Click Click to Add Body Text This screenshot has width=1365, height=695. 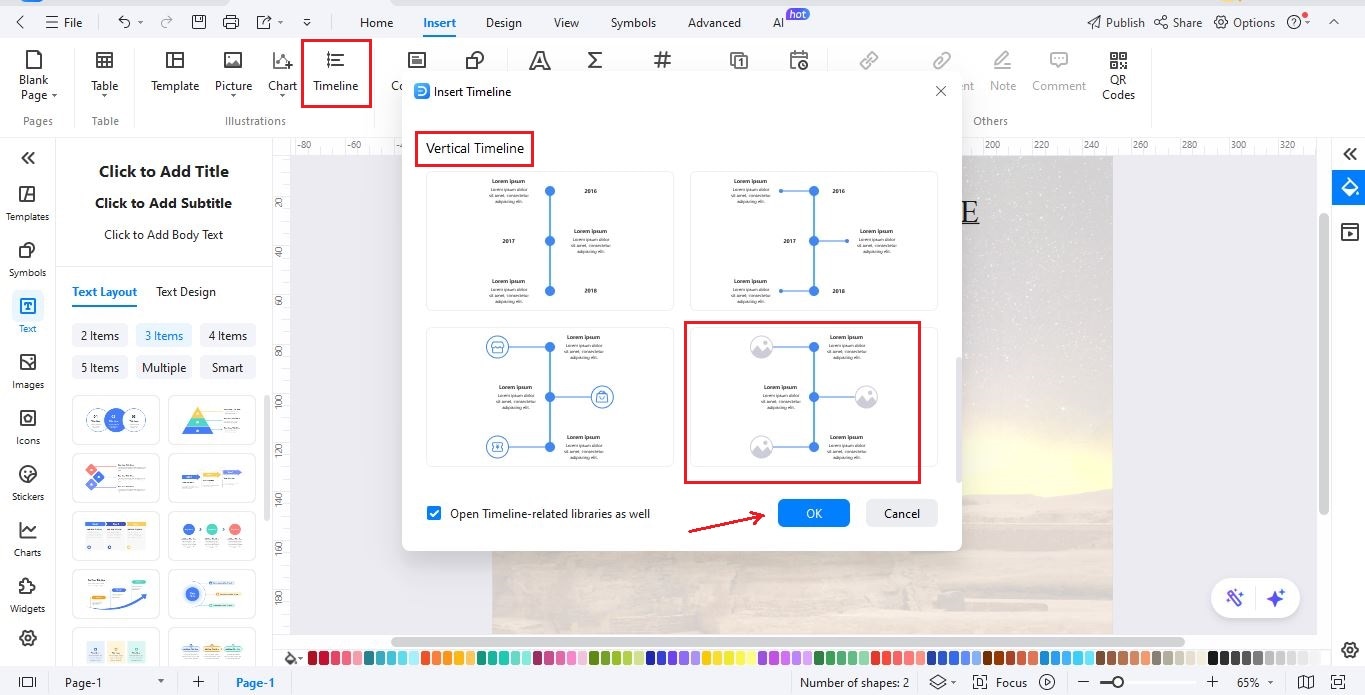(x=164, y=235)
